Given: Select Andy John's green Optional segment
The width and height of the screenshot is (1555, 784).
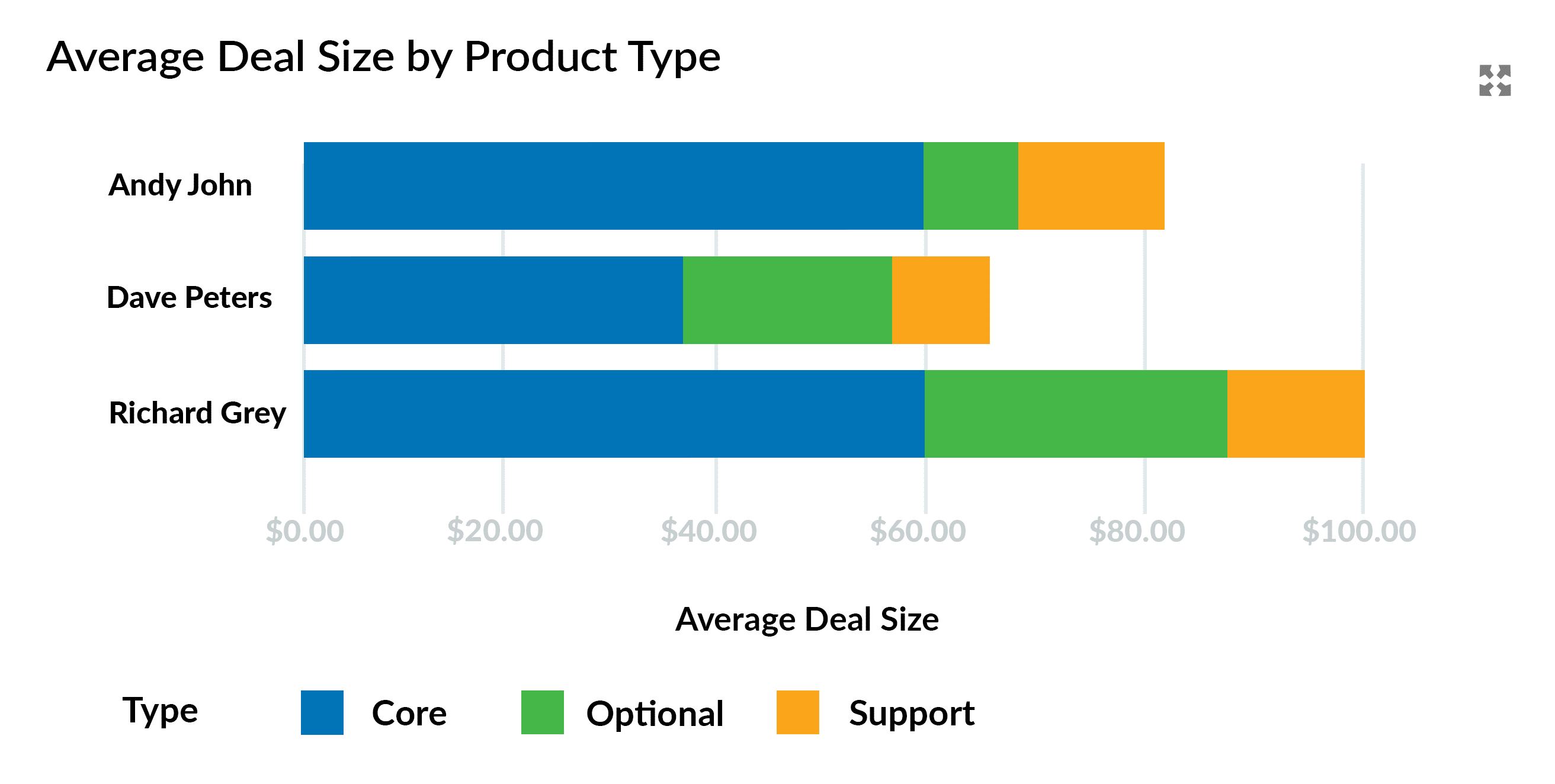Looking at the screenshot, I should 970,186.
